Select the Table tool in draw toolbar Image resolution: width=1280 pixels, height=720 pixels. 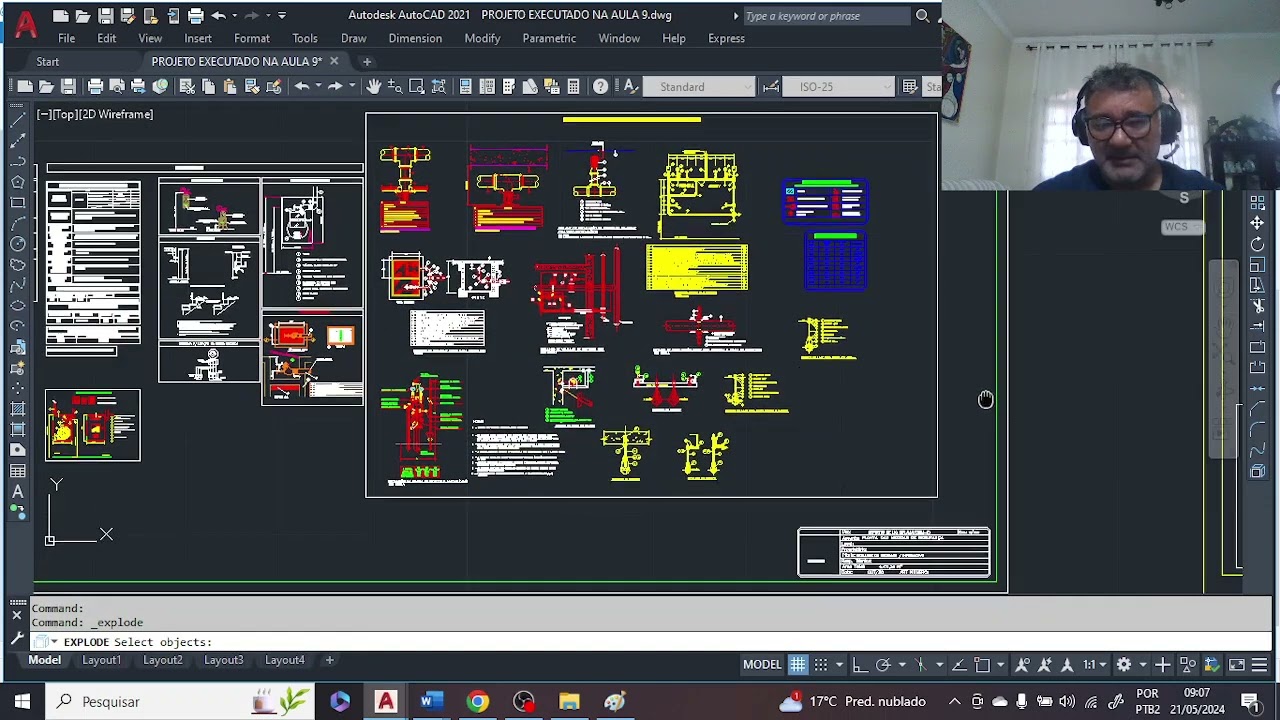pos(18,471)
